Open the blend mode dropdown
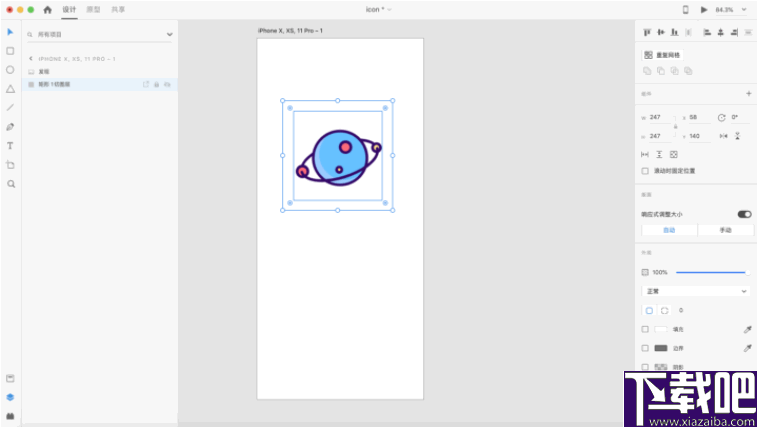Screen dimensions: 759x427 (x=697, y=291)
